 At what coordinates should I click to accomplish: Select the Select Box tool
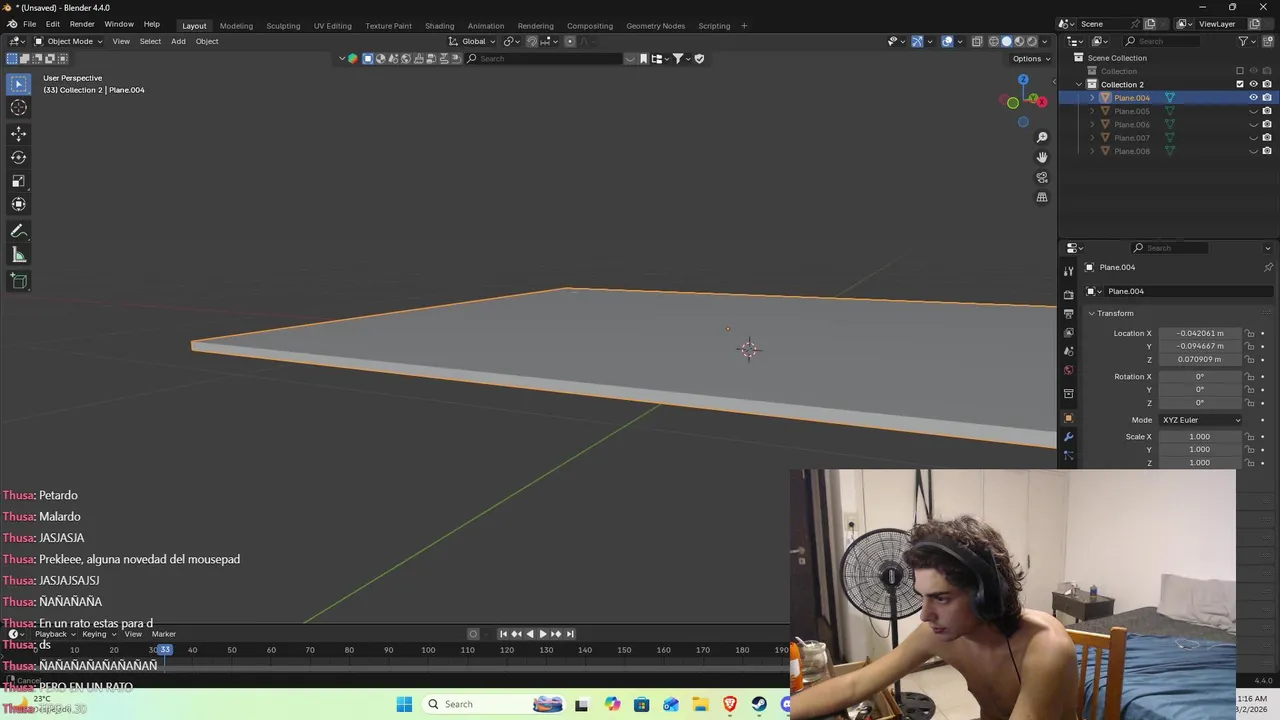(x=18, y=84)
